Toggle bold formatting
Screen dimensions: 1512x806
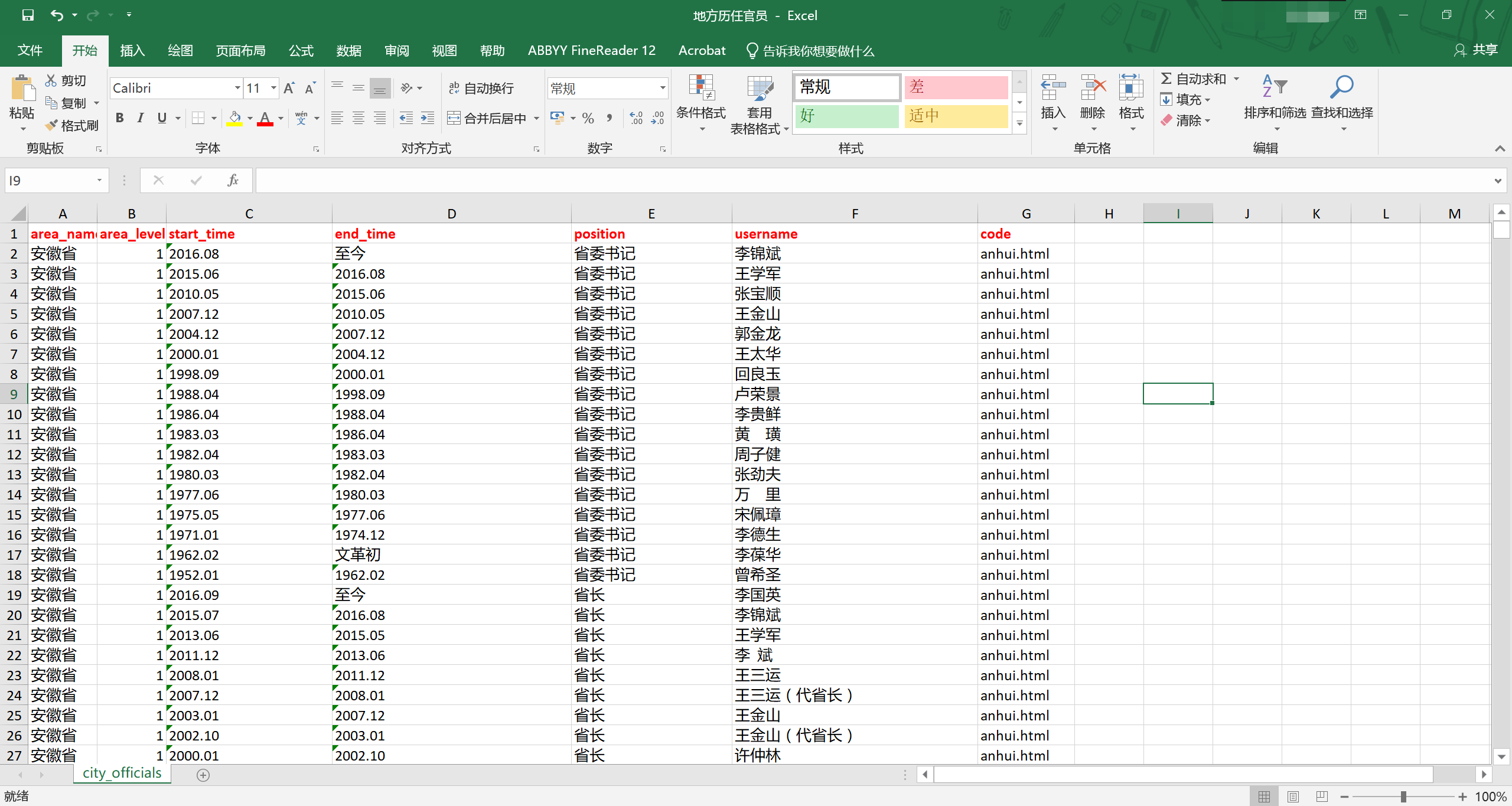pos(120,118)
